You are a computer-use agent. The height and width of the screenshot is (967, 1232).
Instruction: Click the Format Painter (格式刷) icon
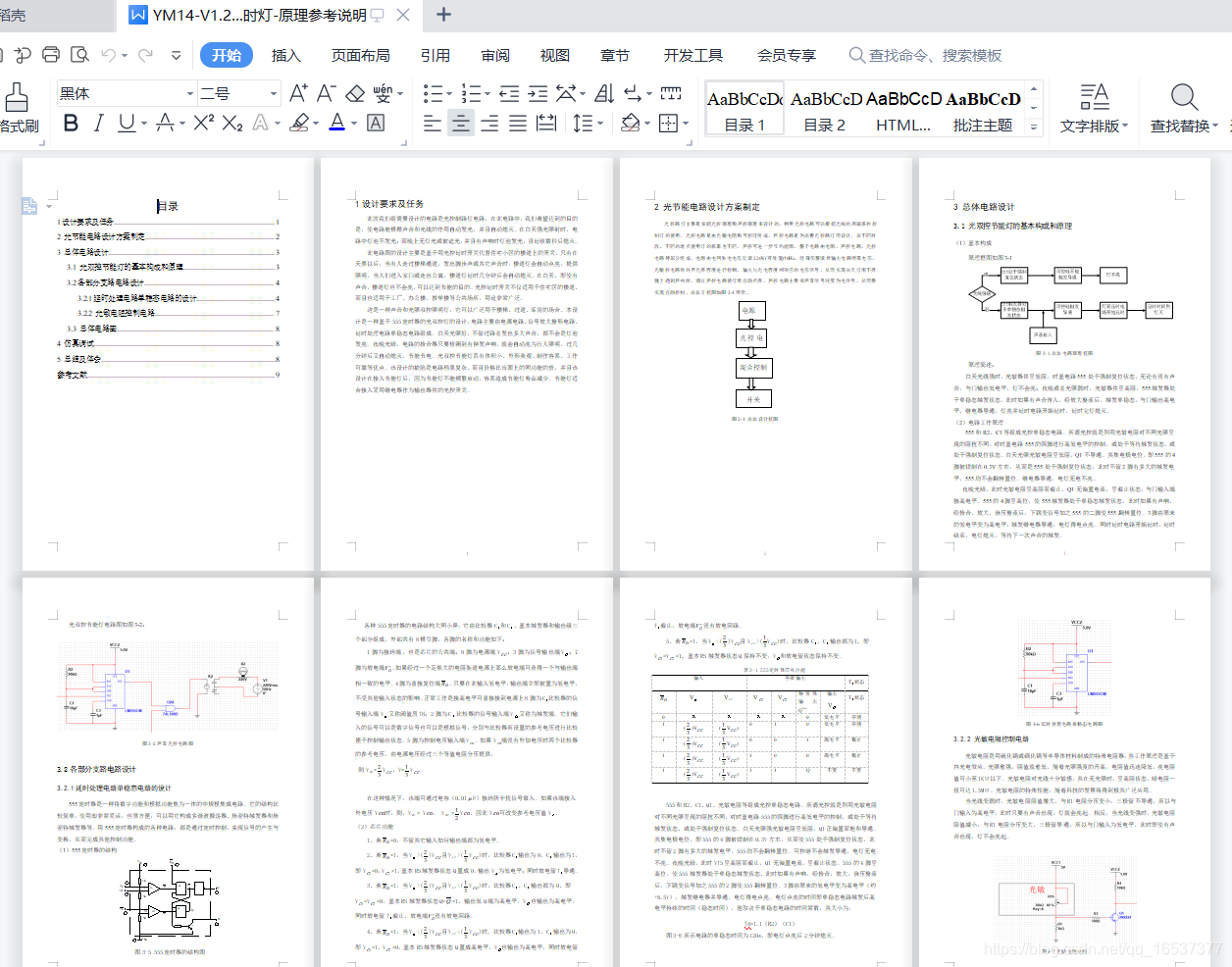pos(17,98)
